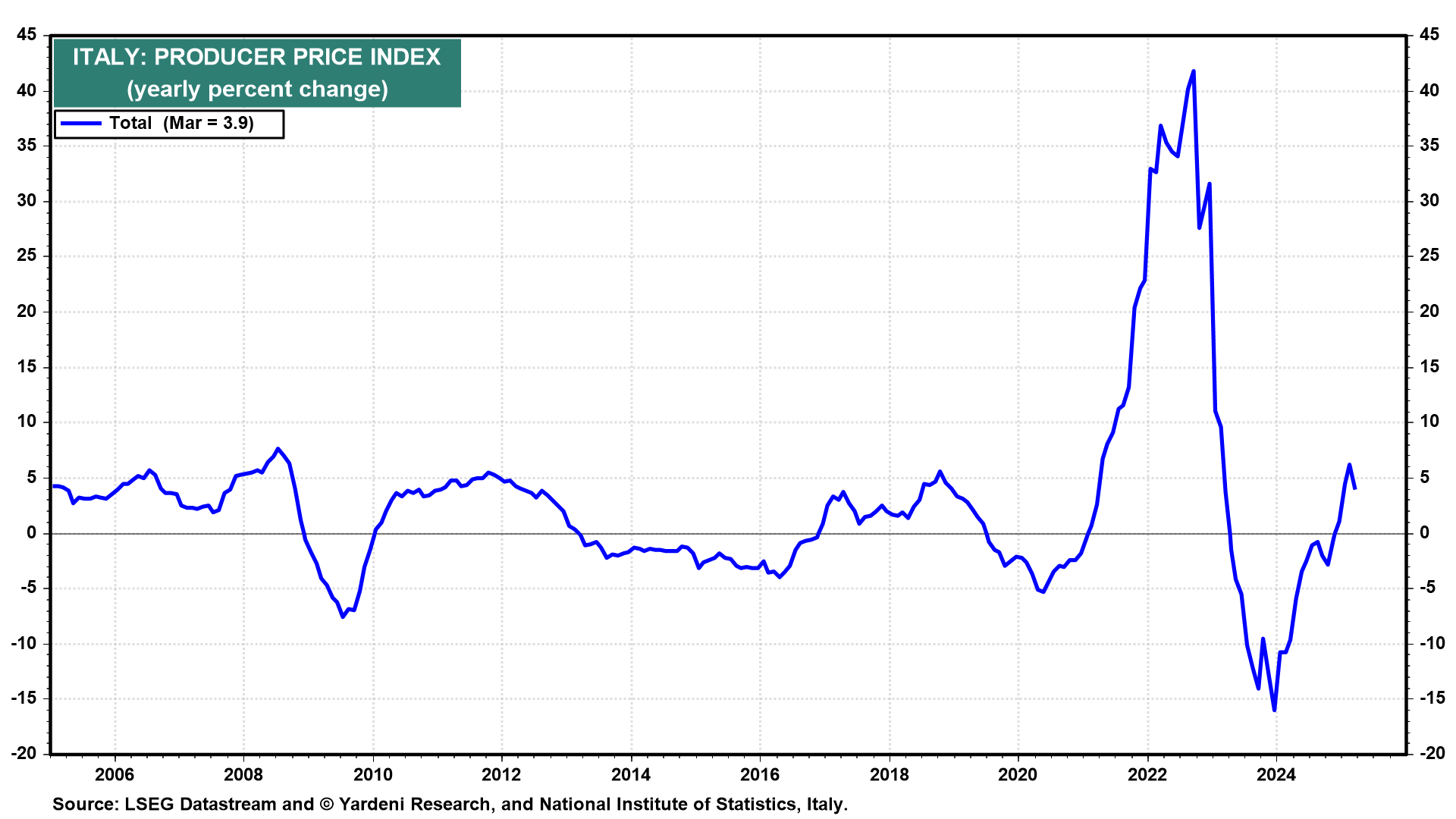Click the left y-axis value 0
The image size is (1456, 819).
coord(31,533)
